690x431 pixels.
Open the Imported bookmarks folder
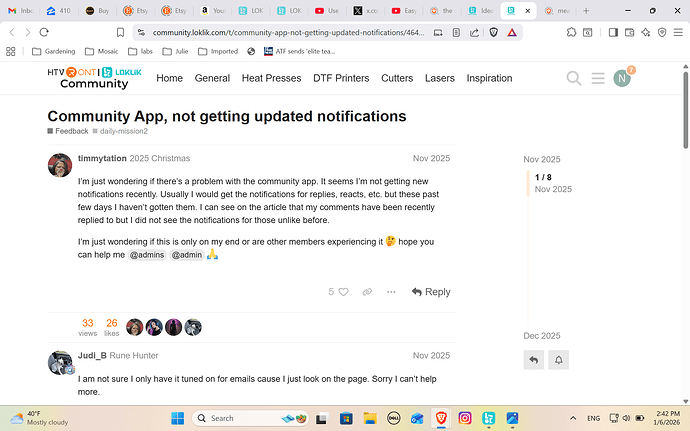218,52
